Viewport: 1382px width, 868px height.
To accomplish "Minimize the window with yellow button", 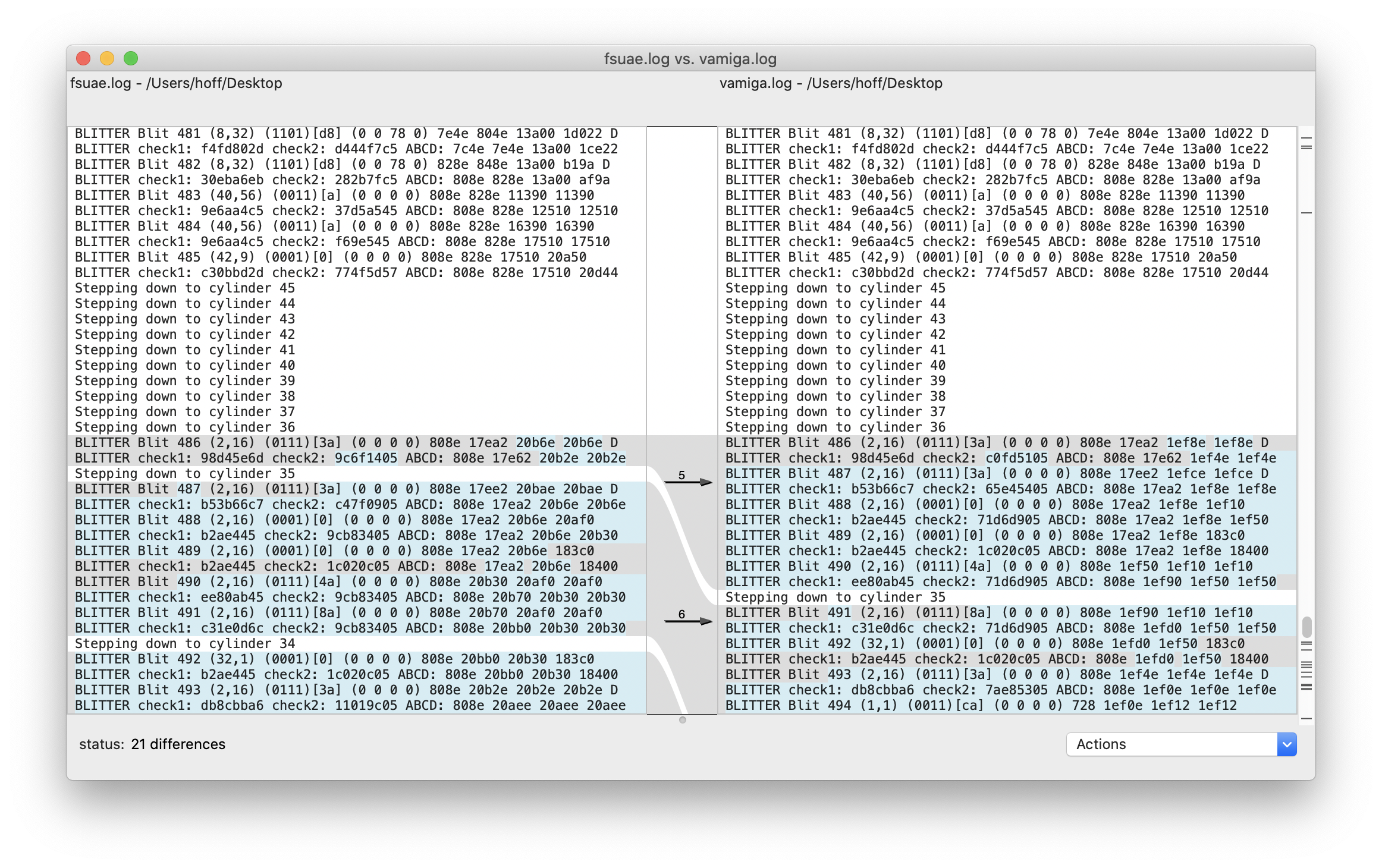I will click(x=107, y=58).
